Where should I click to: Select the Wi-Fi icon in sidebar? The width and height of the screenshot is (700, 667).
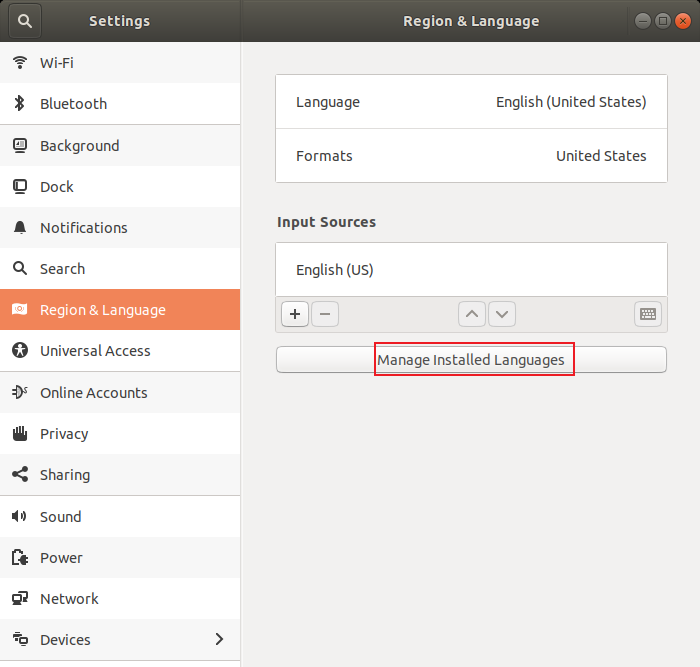(20, 63)
